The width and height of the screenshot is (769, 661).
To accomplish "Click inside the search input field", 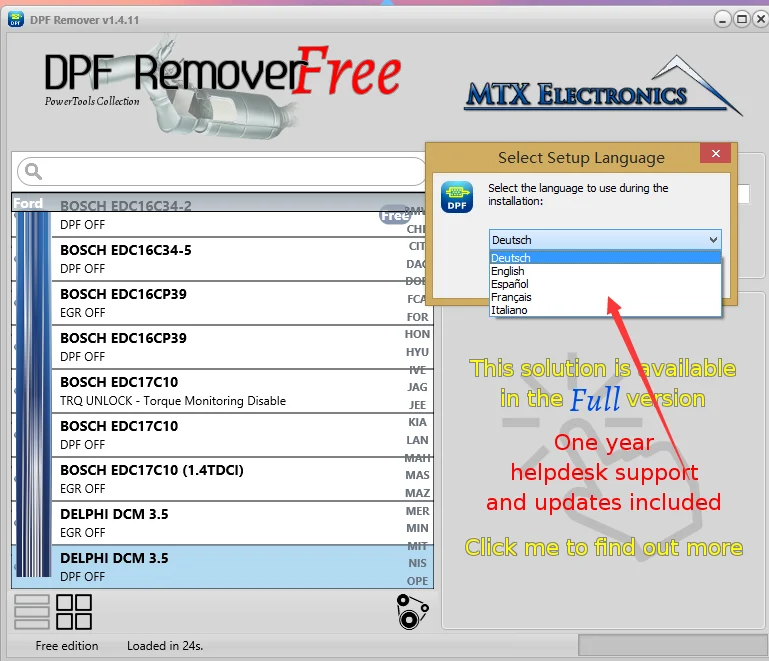I will [x=222, y=171].
